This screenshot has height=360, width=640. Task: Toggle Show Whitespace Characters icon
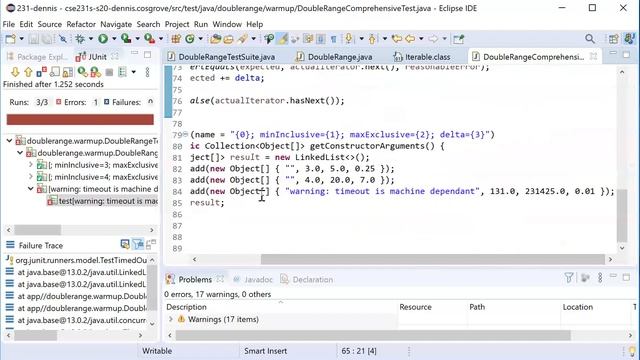tap(333, 39)
